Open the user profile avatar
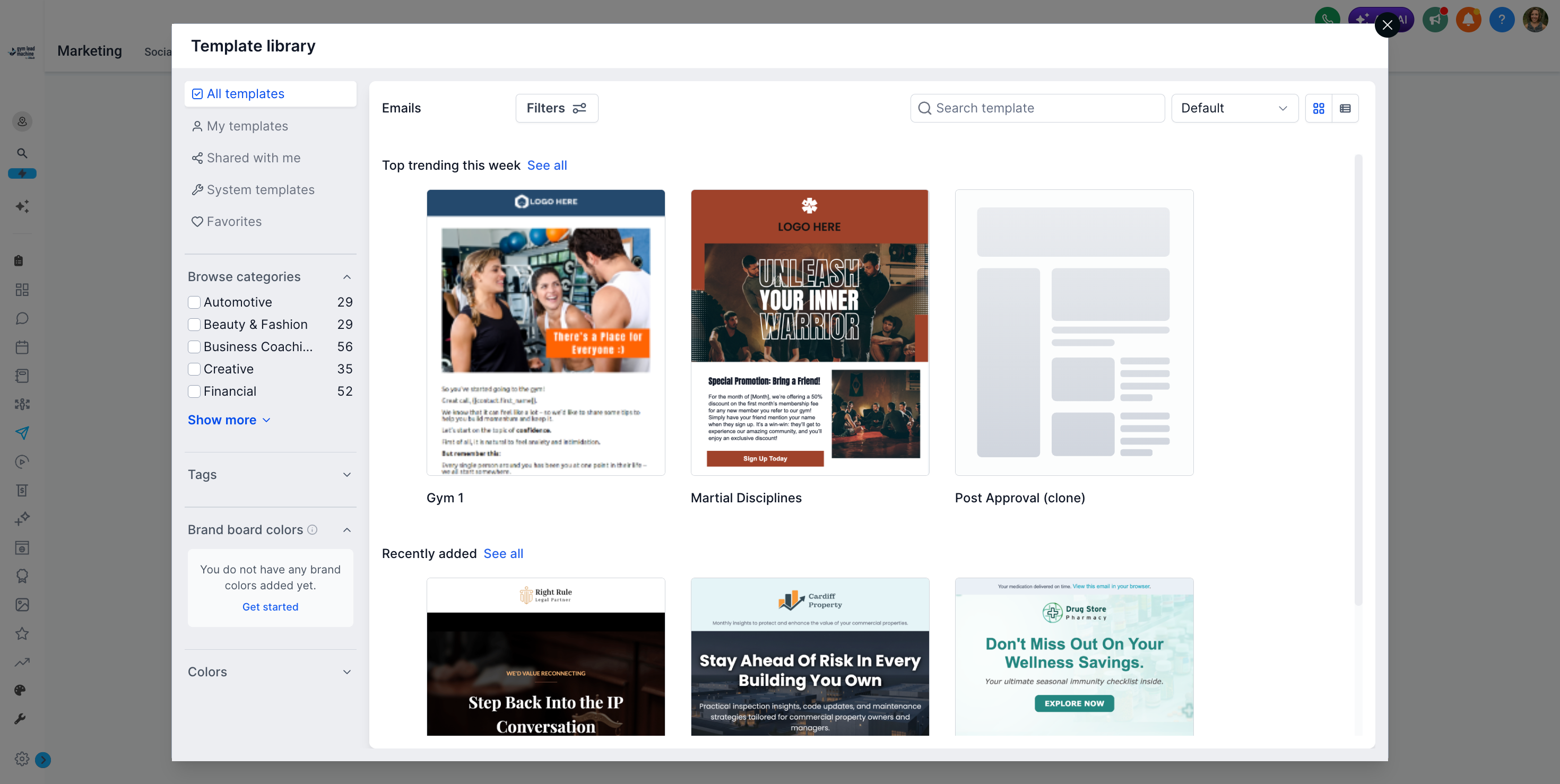This screenshot has width=1560, height=784. (x=1535, y=20)
